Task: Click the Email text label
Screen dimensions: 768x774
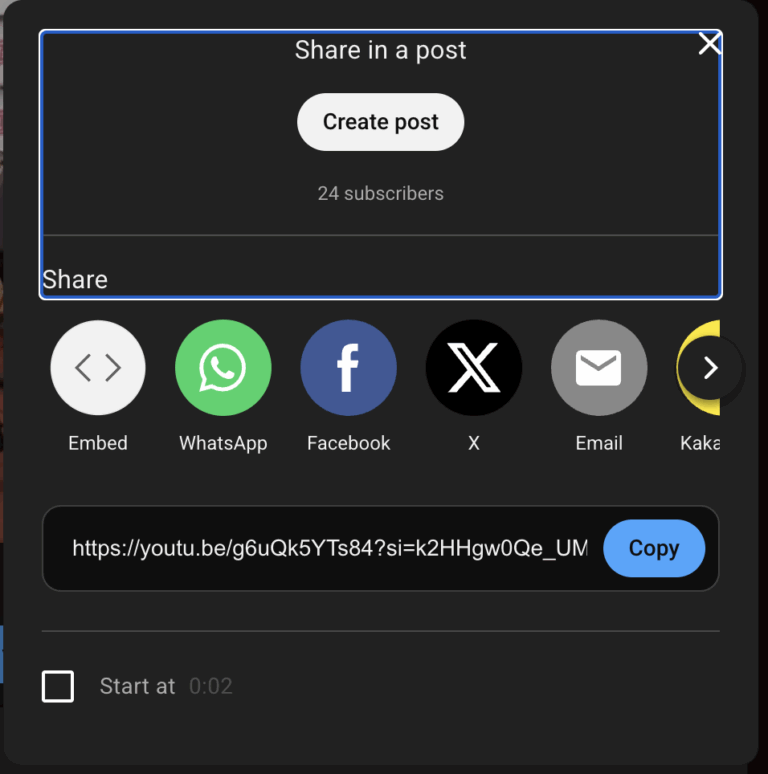Action: (599, 443)
